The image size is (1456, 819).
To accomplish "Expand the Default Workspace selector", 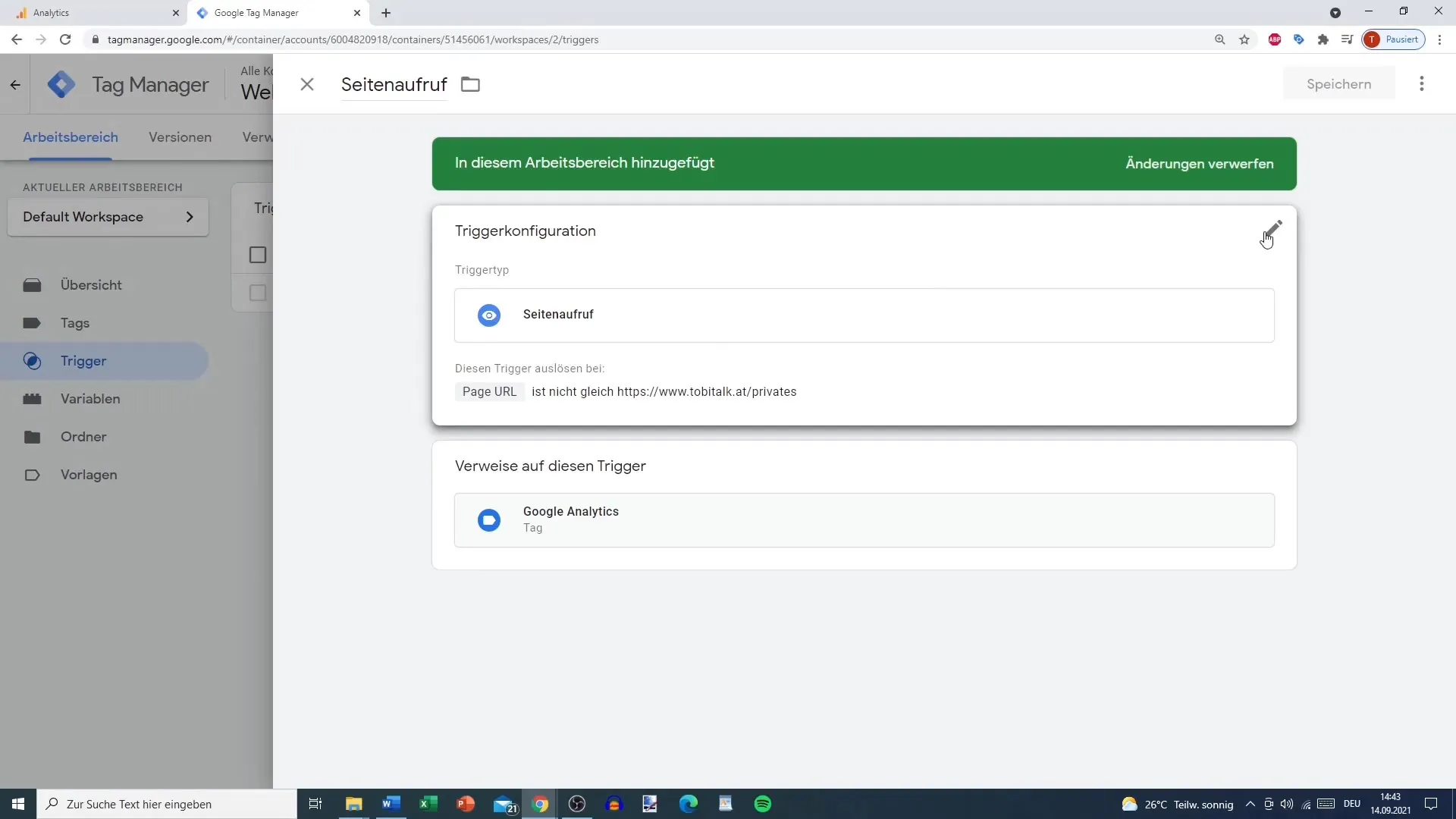I will coord(108,217).
